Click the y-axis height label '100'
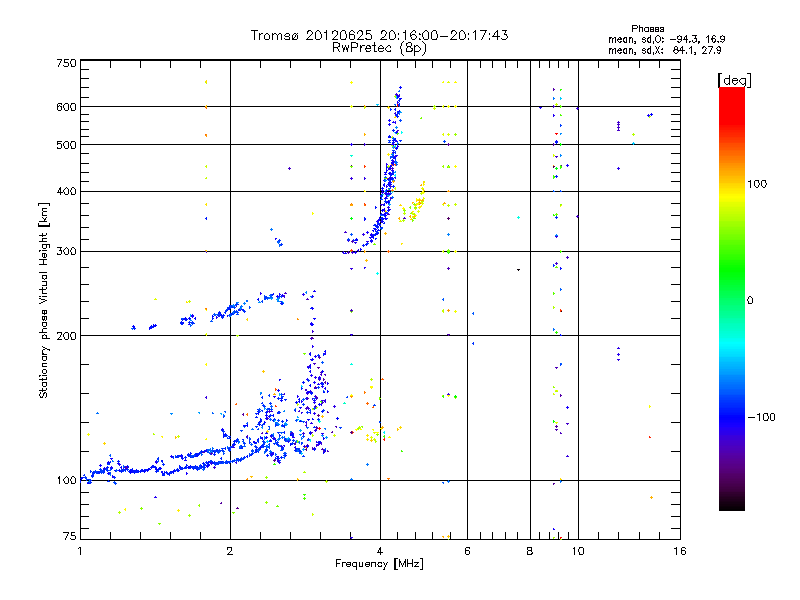The width and height of the screenshot is (800, 600). 66,480
